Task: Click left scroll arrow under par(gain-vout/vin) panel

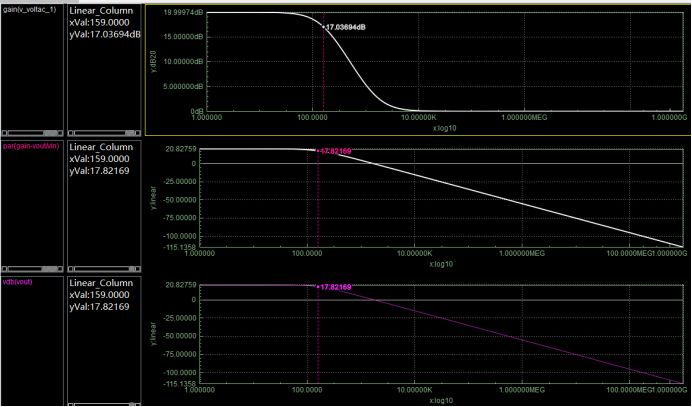Action: [4, 269]
